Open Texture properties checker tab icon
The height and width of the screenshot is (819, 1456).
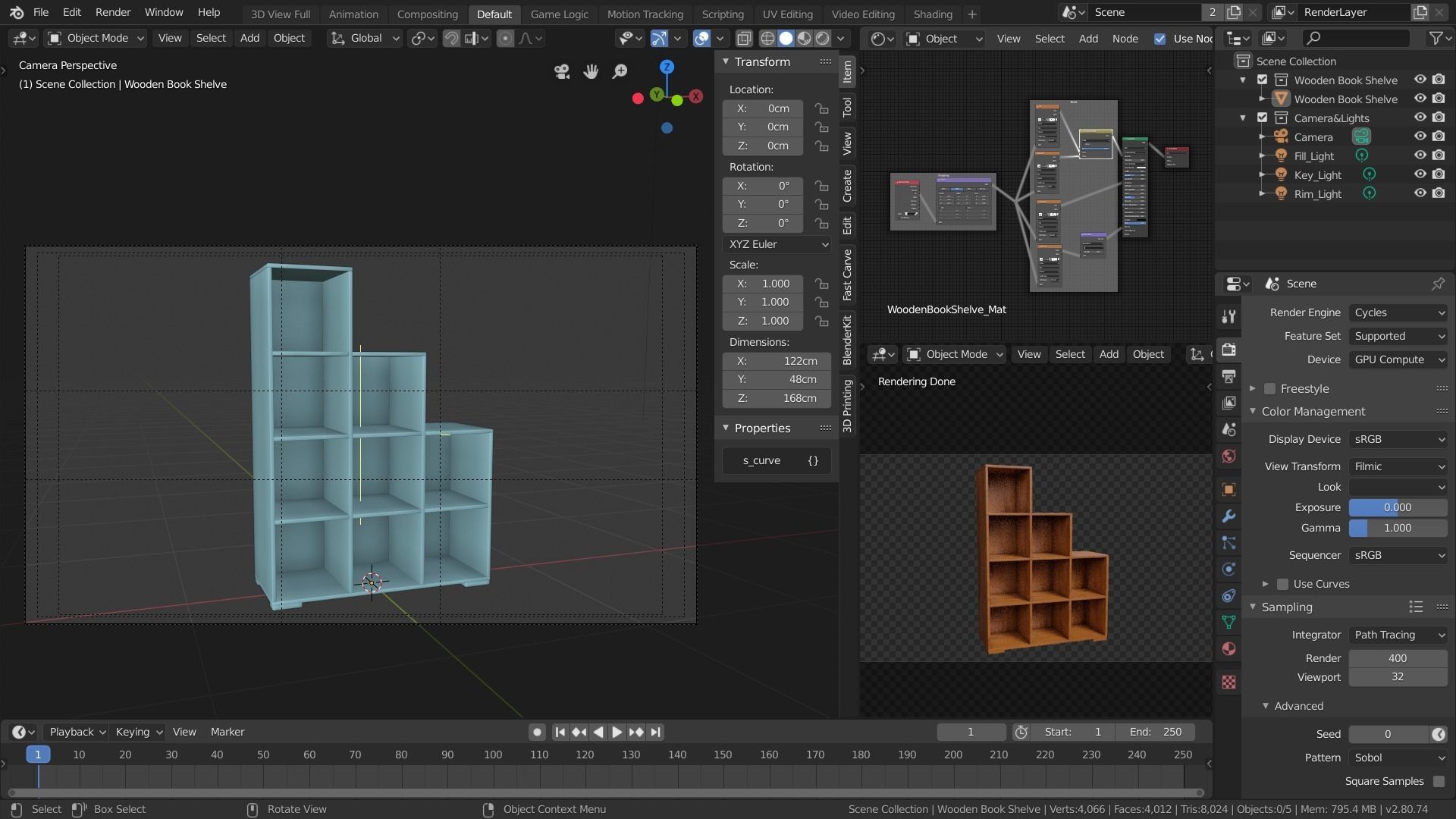click(1229, 682)
